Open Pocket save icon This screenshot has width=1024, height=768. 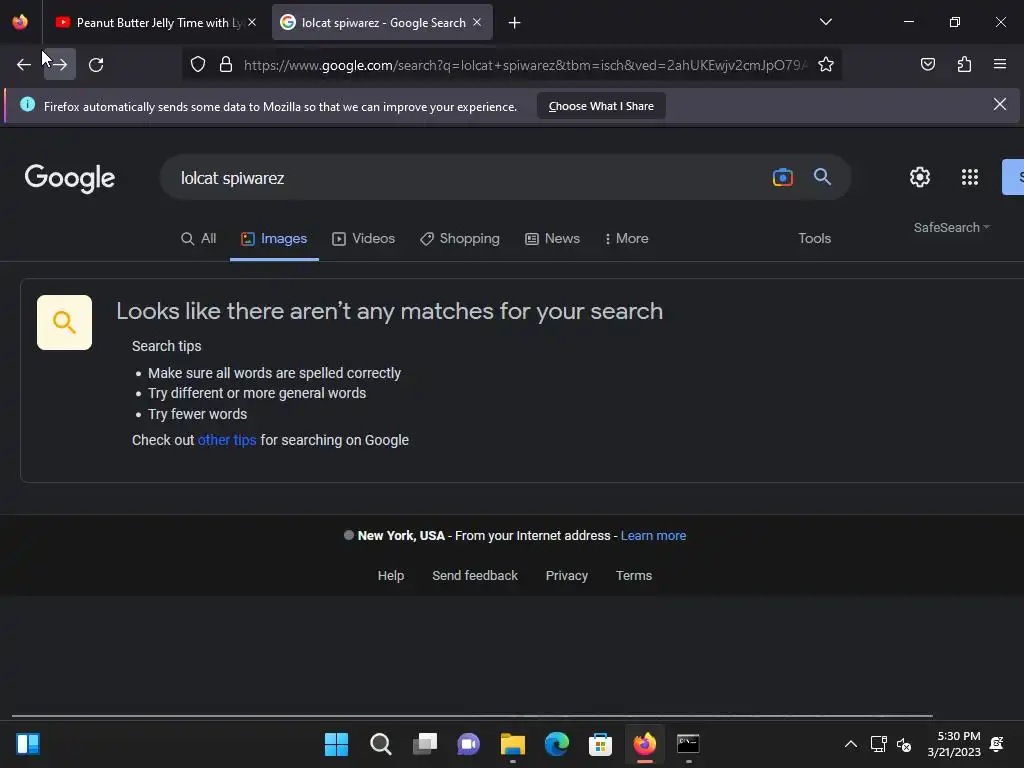pyautogui.click(x=927, y=65)
